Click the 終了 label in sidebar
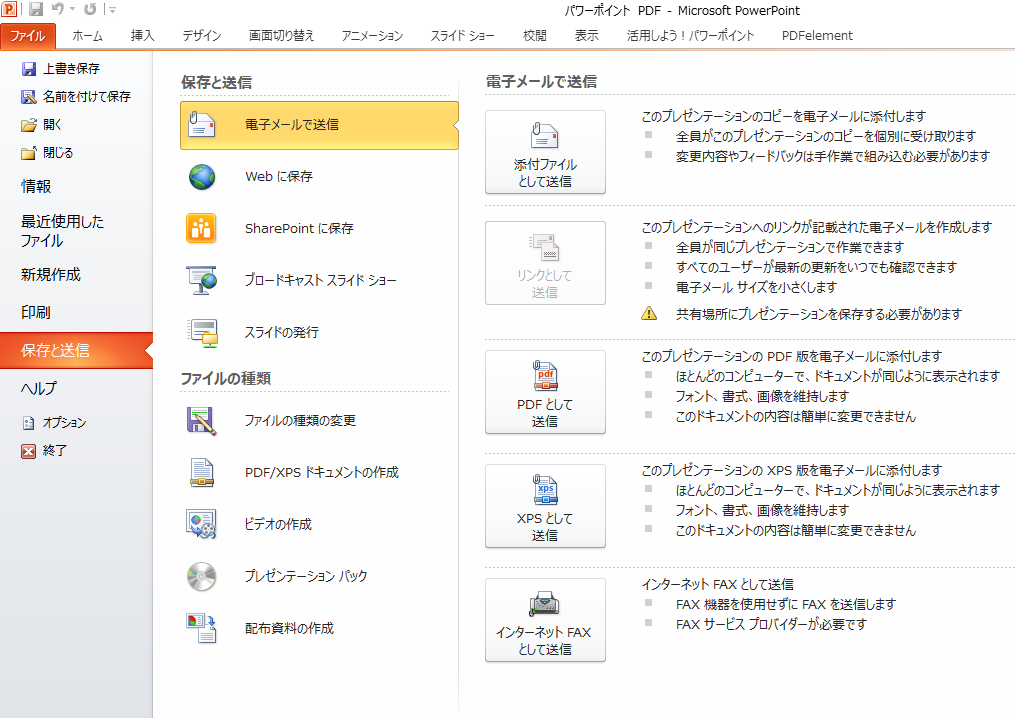 [x=55, y=451]
